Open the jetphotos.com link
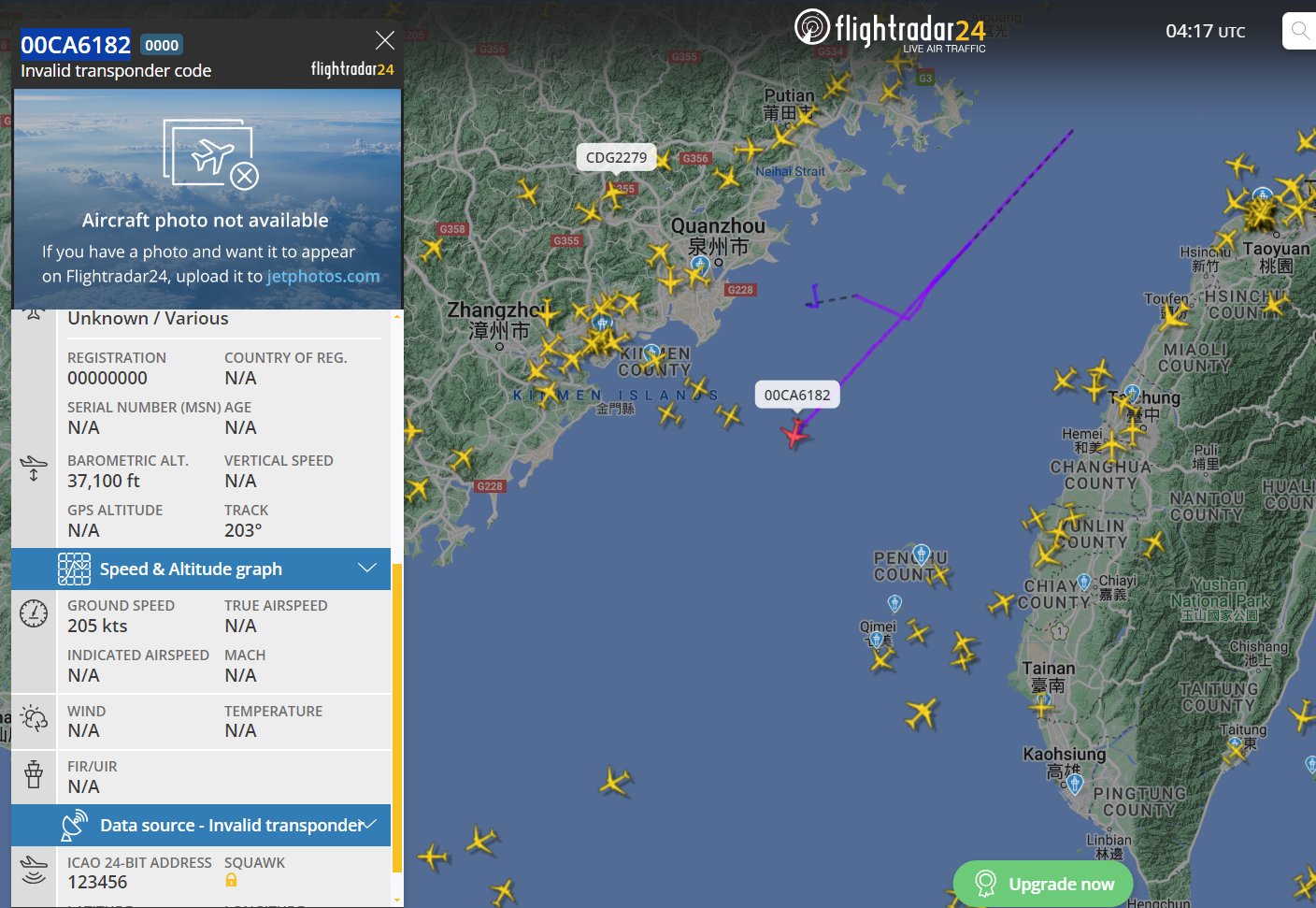 [323, 276]
